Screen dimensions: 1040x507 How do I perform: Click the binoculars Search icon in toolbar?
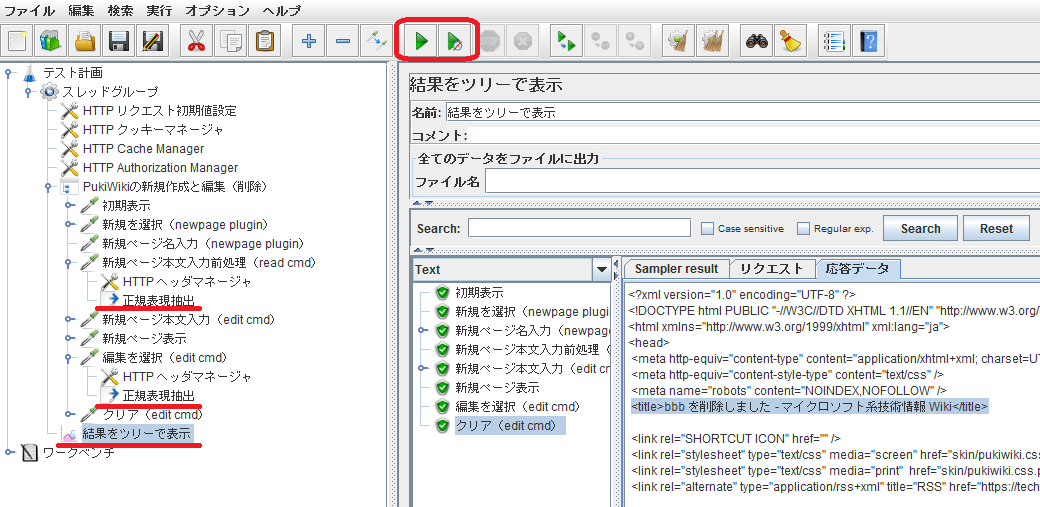point(756,41)
